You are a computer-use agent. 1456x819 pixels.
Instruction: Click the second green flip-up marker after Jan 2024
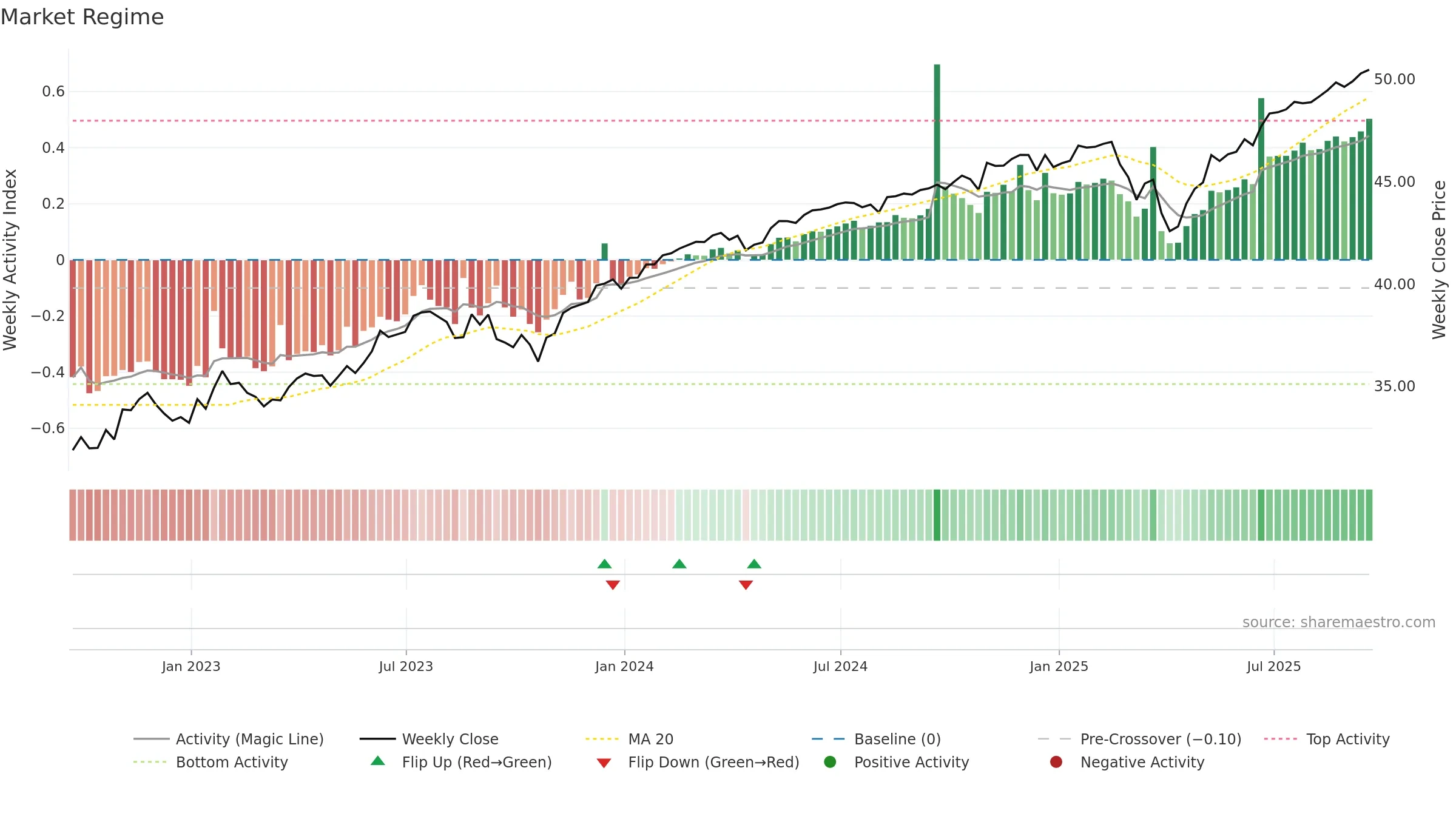[679, 564]
